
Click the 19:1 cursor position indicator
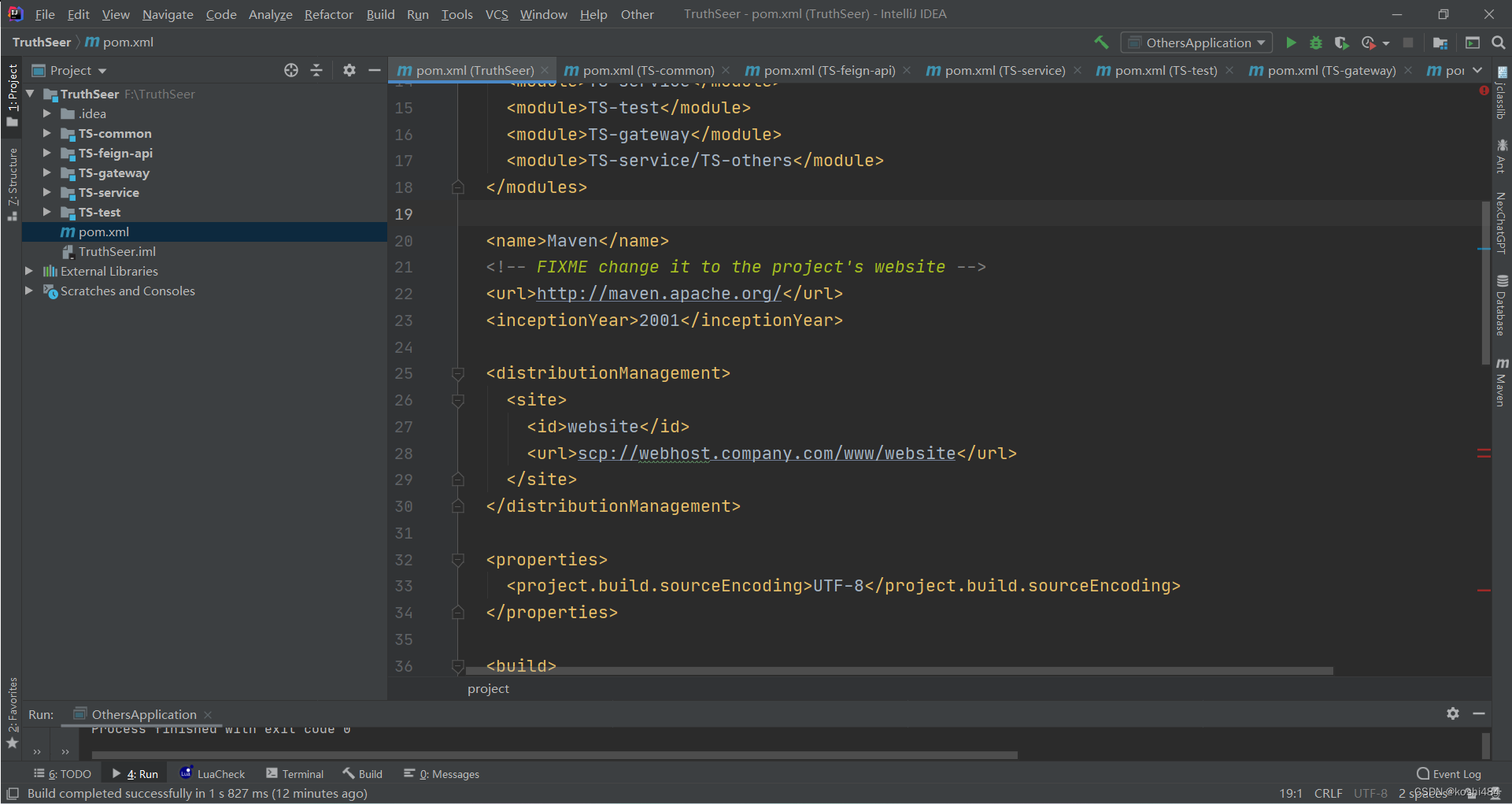1291,793
